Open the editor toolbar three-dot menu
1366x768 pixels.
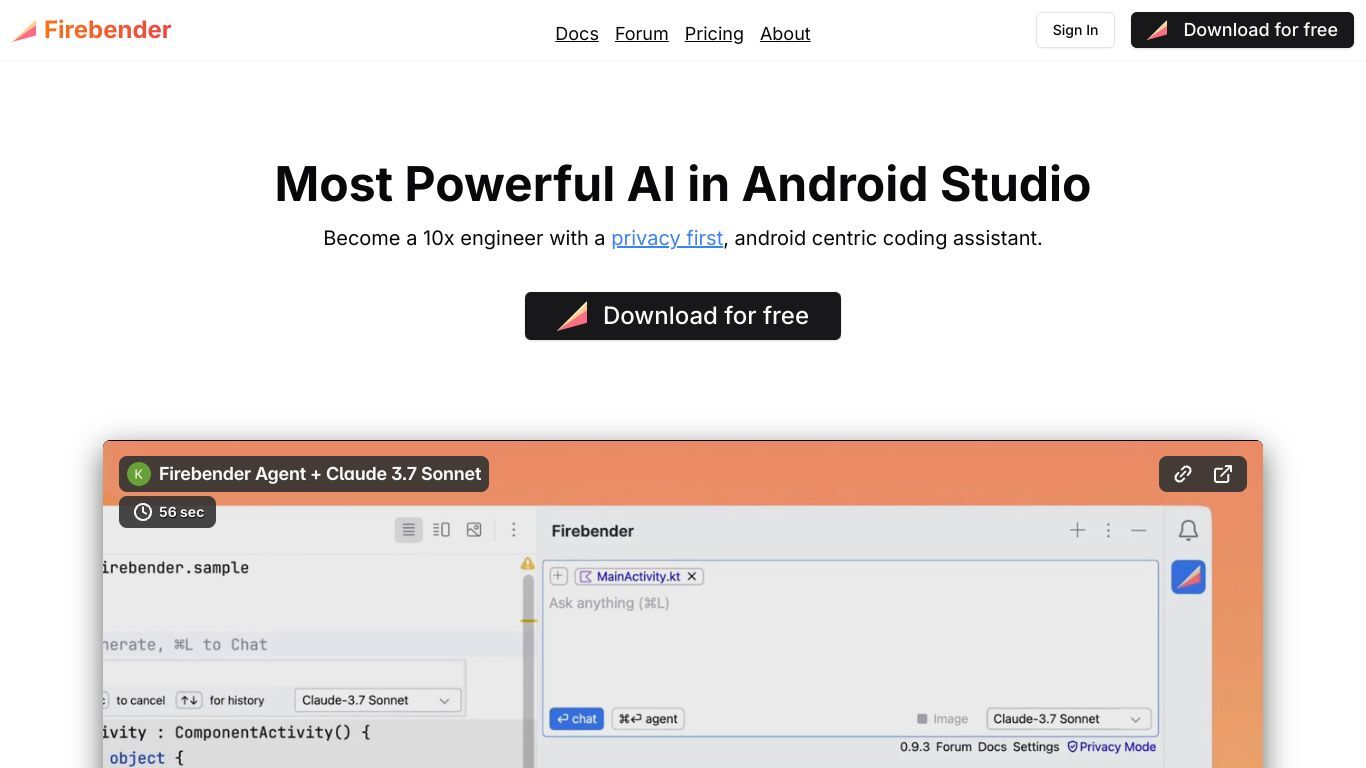[514, 530]
